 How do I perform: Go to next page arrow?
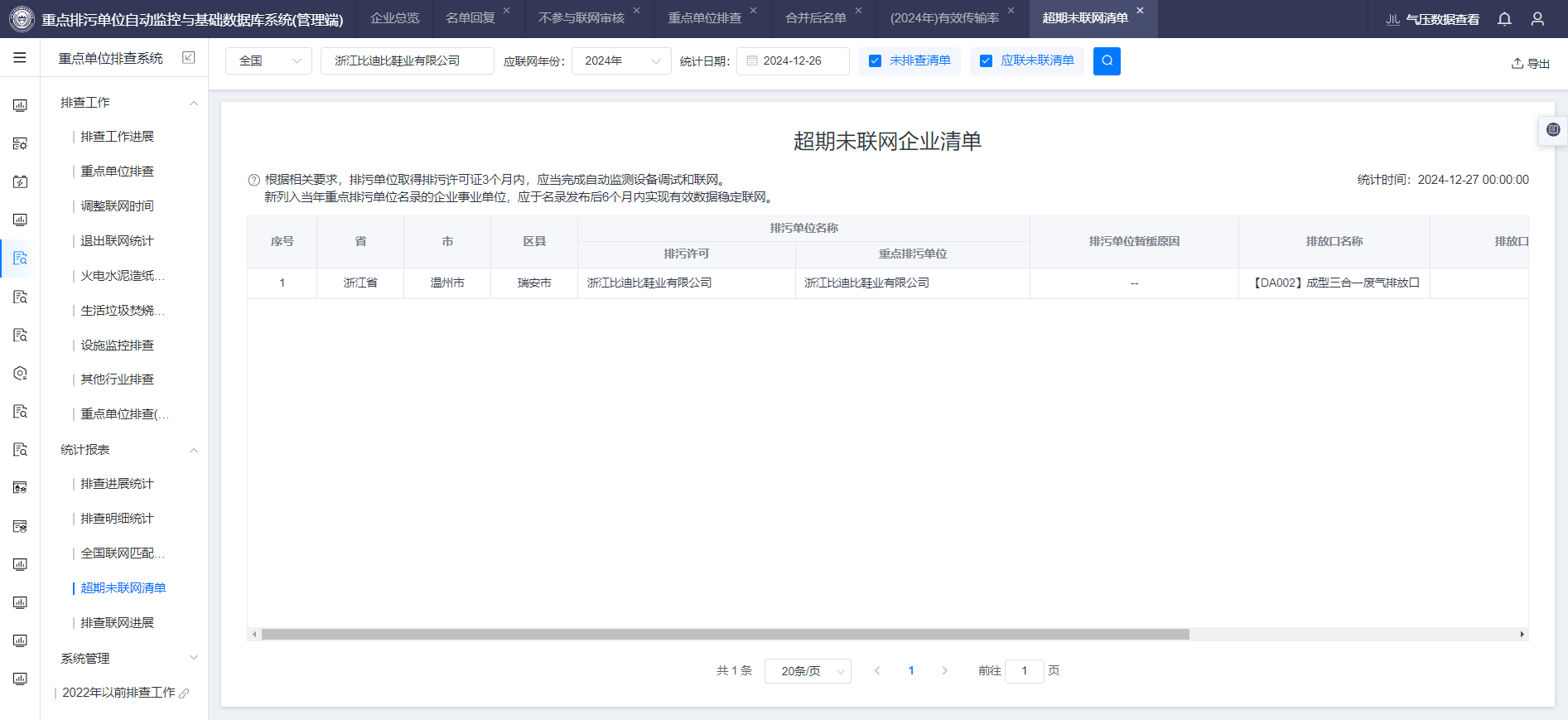click(x=944, y=670)
